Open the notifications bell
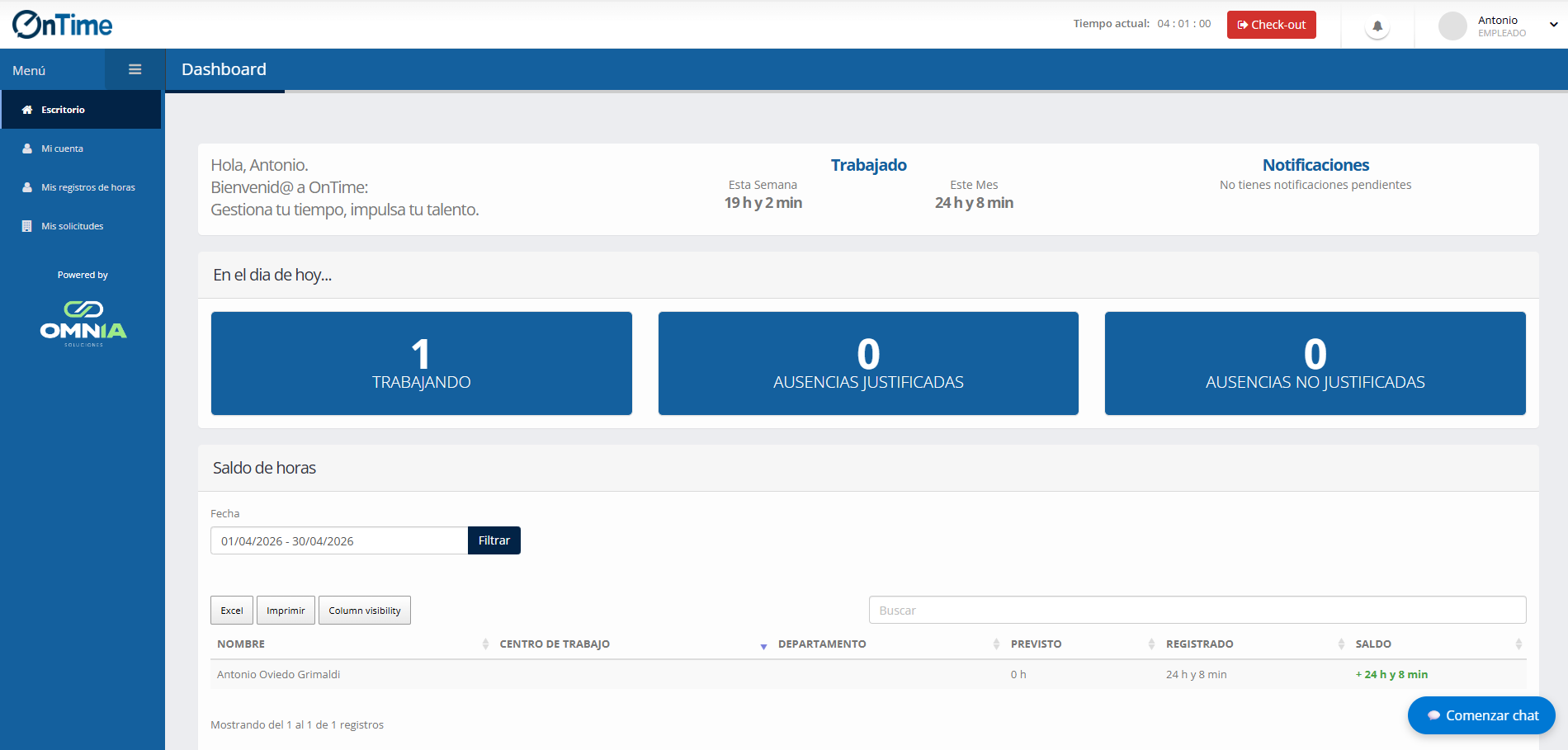 1377,26
